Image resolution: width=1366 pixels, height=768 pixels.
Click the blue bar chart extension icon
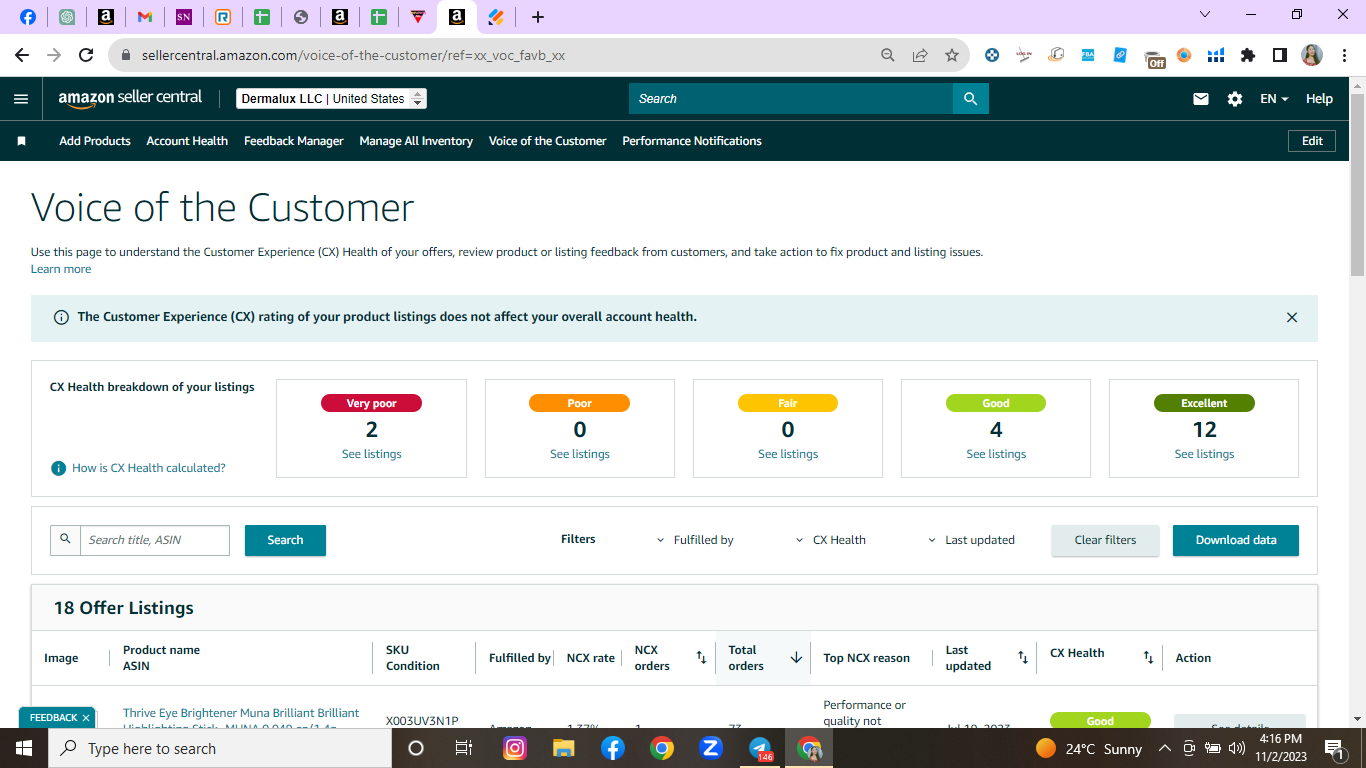point(1216,55)
